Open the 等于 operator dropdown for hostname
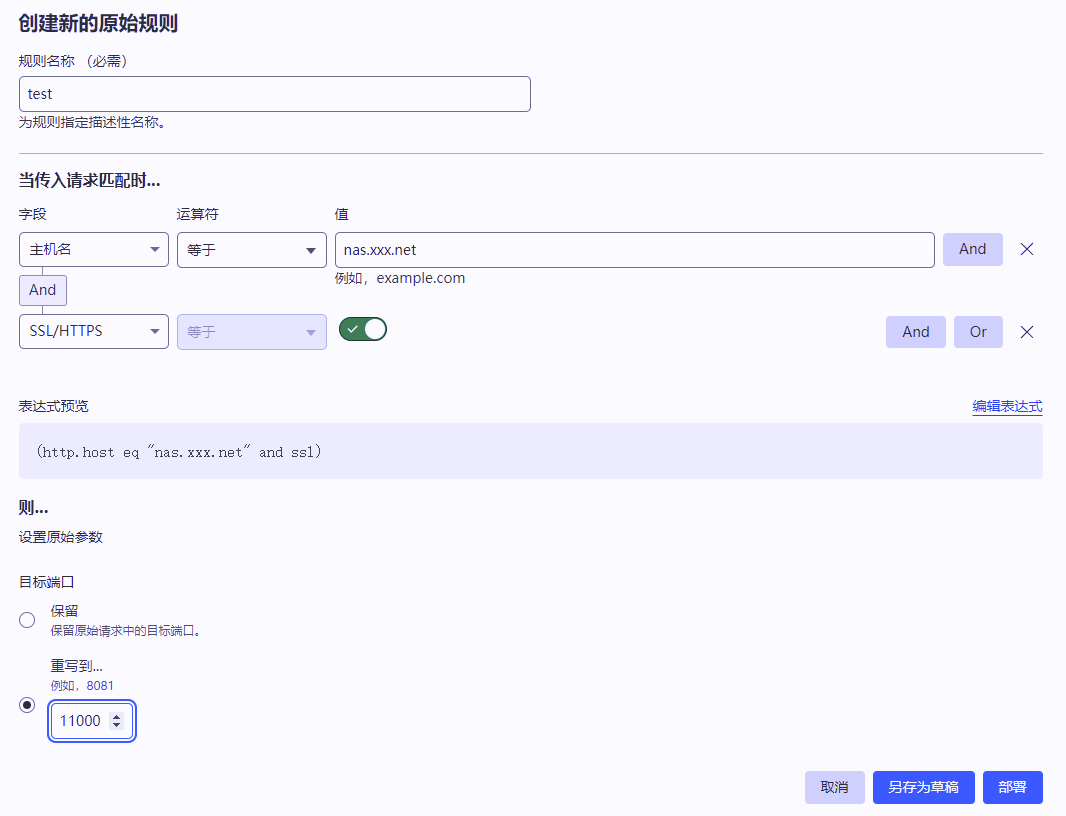 click(252, 250)
